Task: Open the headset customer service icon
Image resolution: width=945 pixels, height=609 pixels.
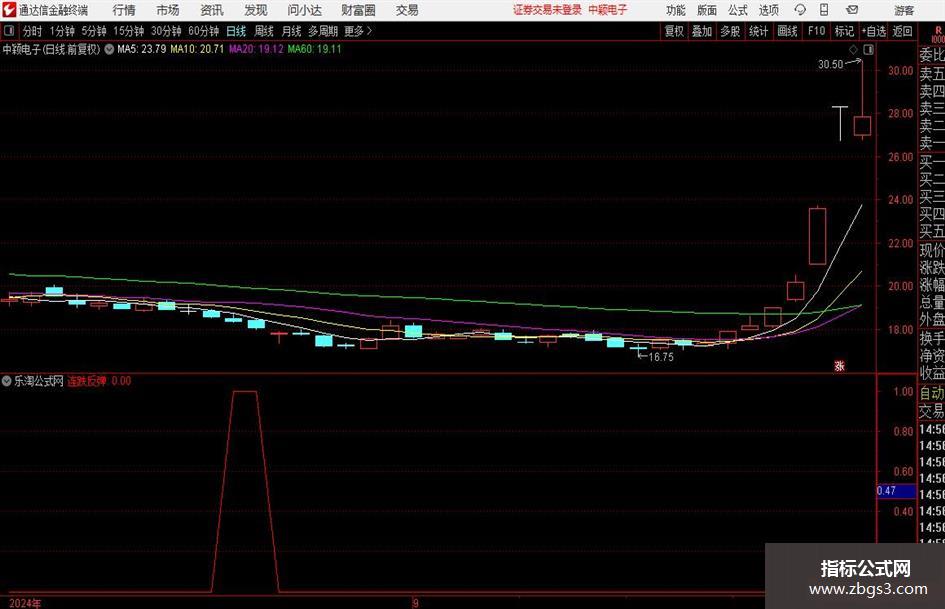Action: tap(800, 10)
